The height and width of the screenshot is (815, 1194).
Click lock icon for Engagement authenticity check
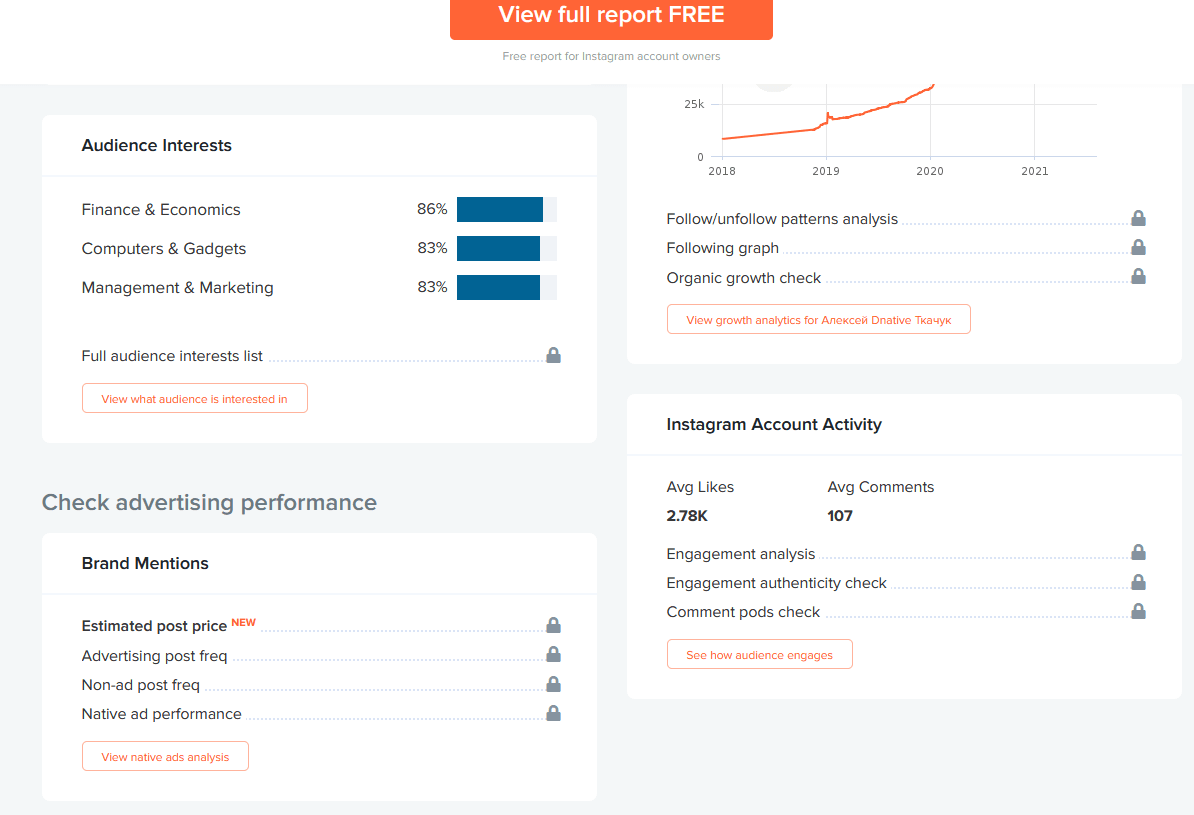tap(1138, 582)
